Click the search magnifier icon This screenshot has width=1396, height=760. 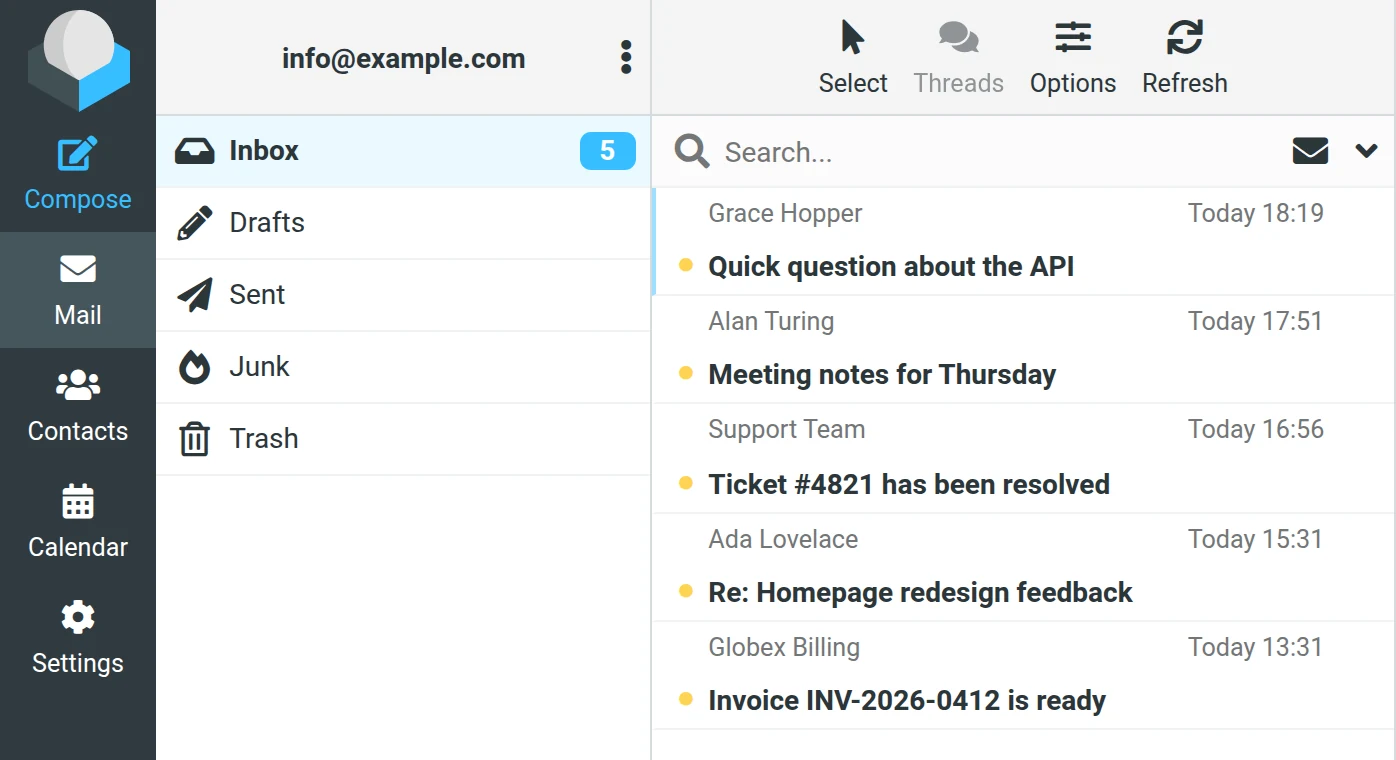(x=692, y=152)
